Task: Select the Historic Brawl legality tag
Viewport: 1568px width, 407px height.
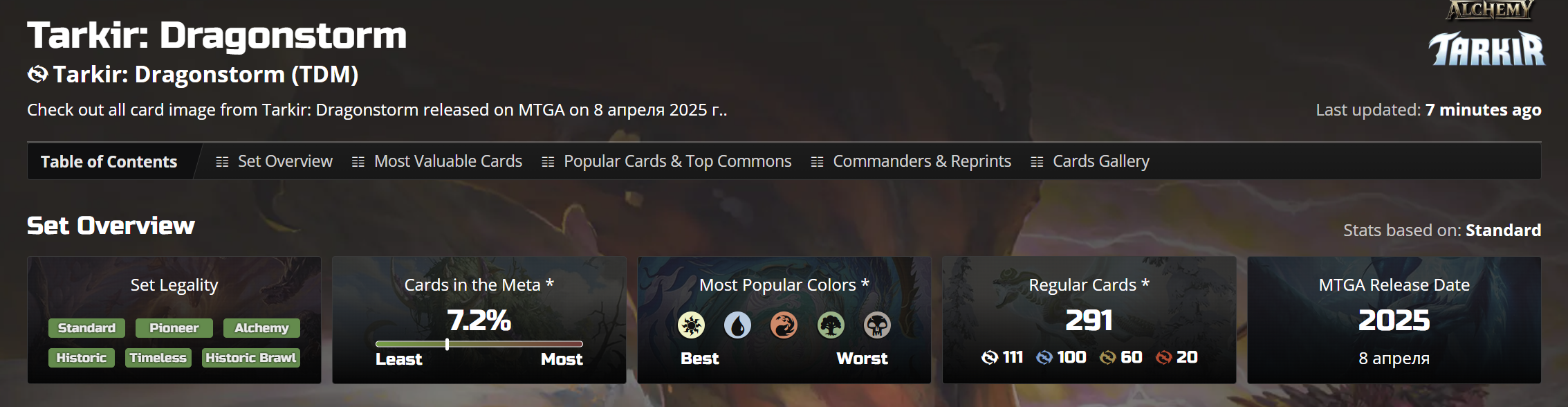Action: tap(250, 358)
